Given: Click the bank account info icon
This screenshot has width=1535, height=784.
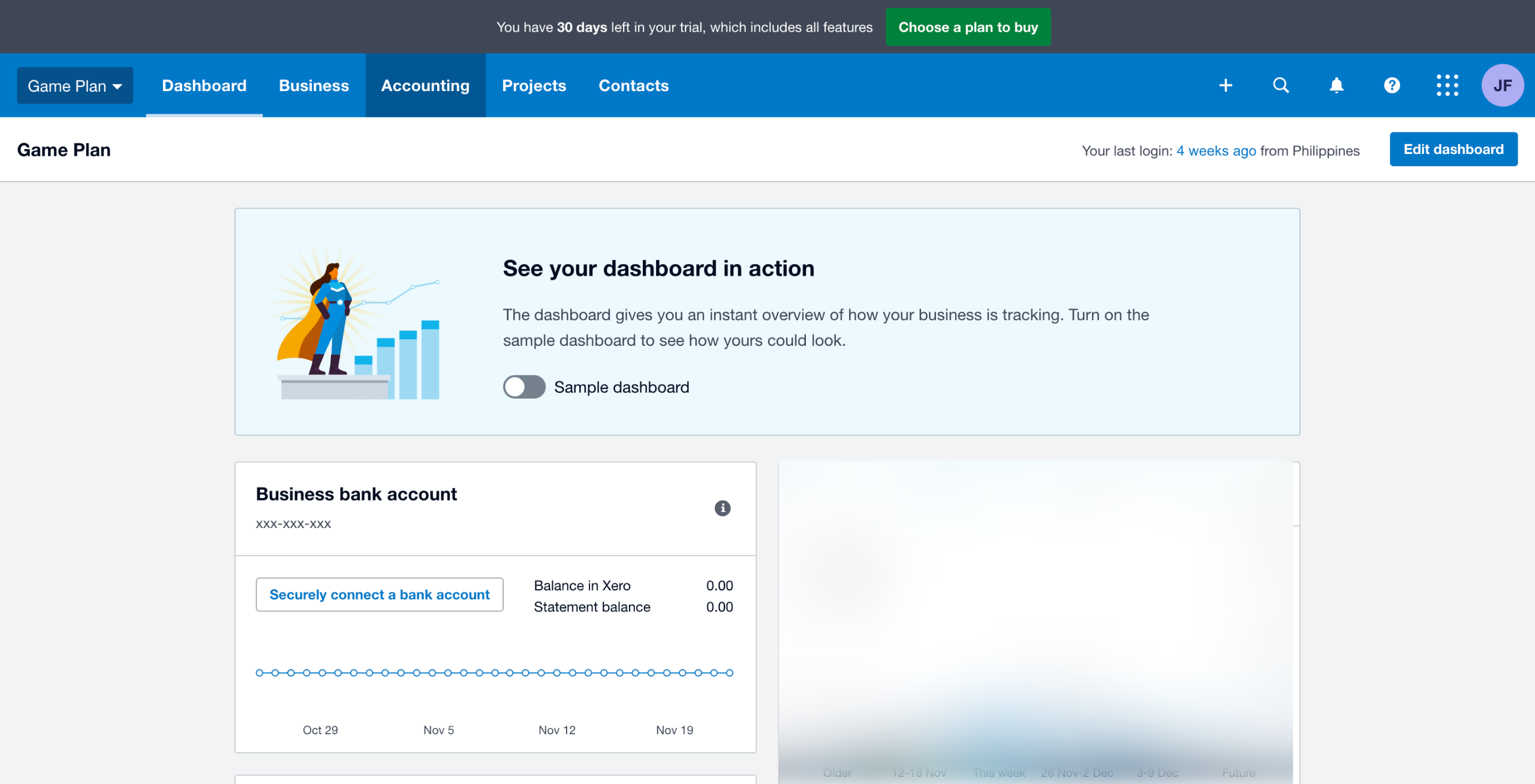Looking at the screenshot, I should click(x=723, y=508).
